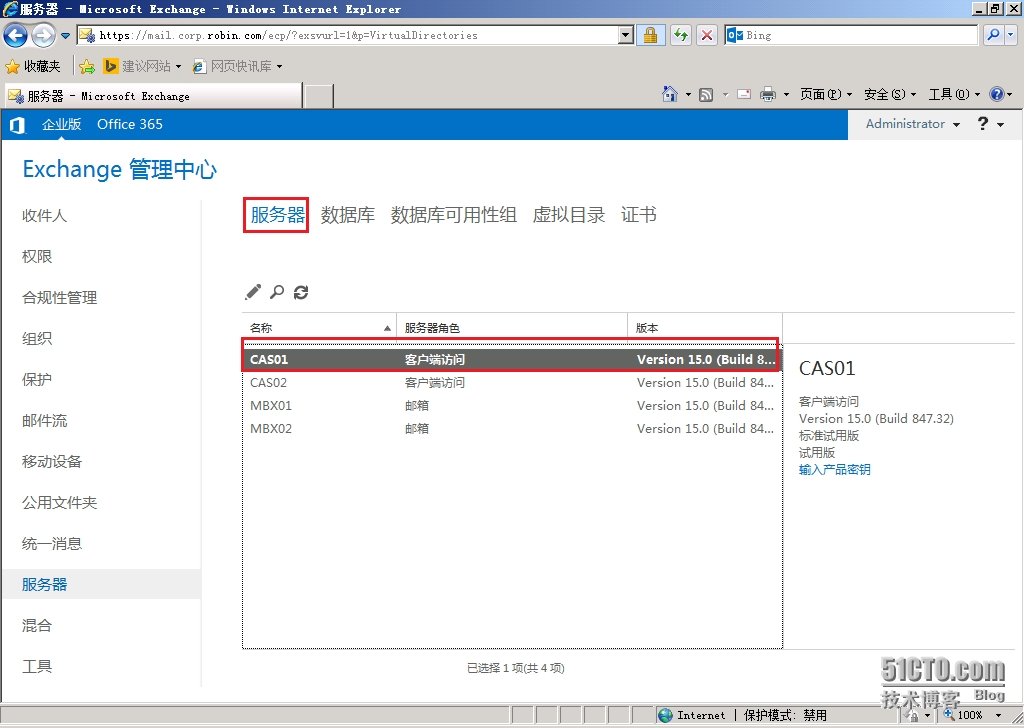Open the recent pages dropdown arrow
This screenshot has height=728, width=1024.
pos(65,35)
